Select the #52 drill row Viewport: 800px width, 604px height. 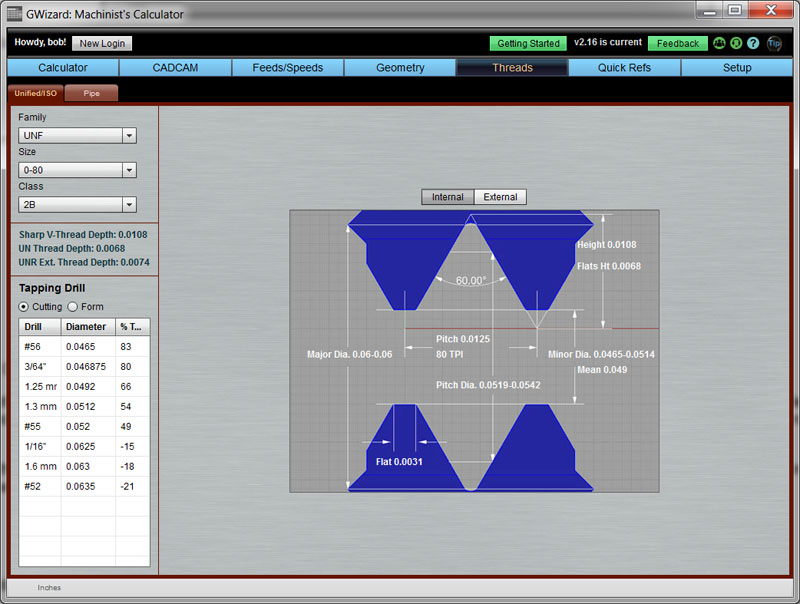click(x=84, y=486)
